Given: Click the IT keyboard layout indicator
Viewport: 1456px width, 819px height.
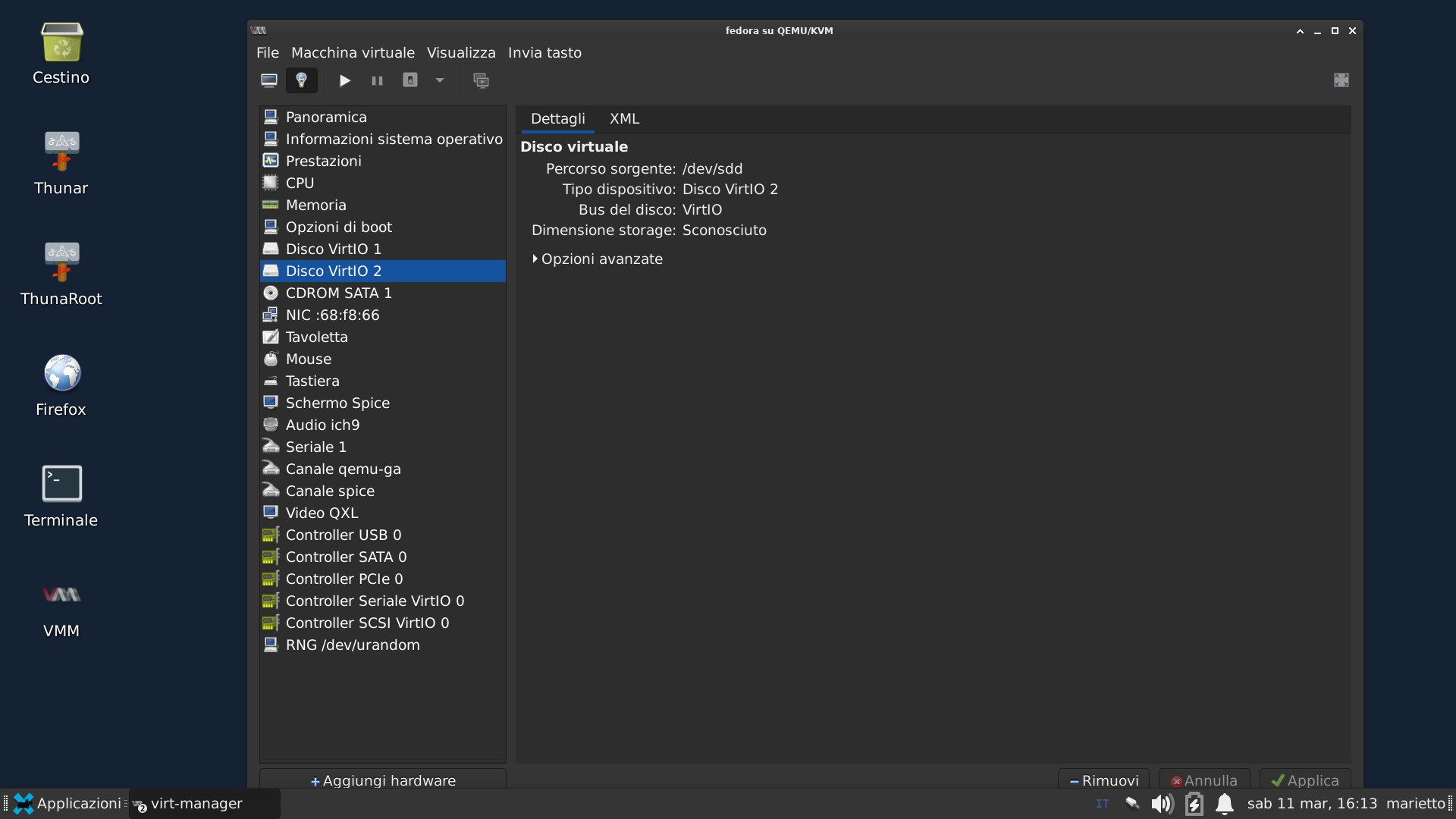Looking at the screenshot, I should (x=1103, y=804).
